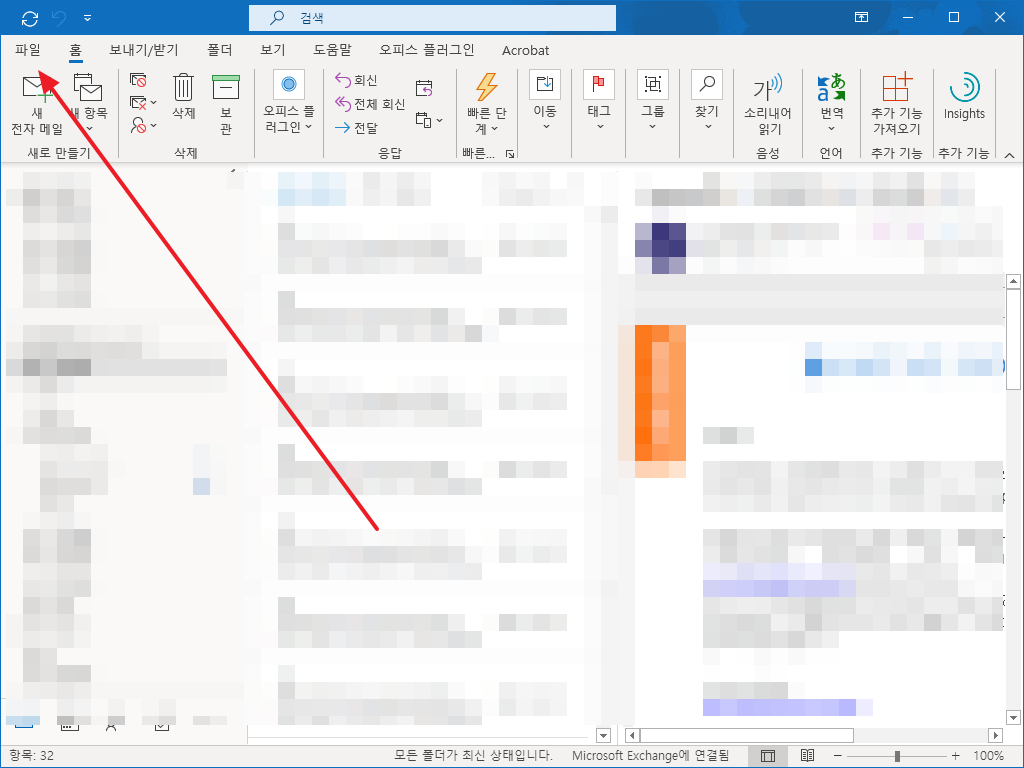Click the 삭제 trash can icon

click(x=184, y=97)
